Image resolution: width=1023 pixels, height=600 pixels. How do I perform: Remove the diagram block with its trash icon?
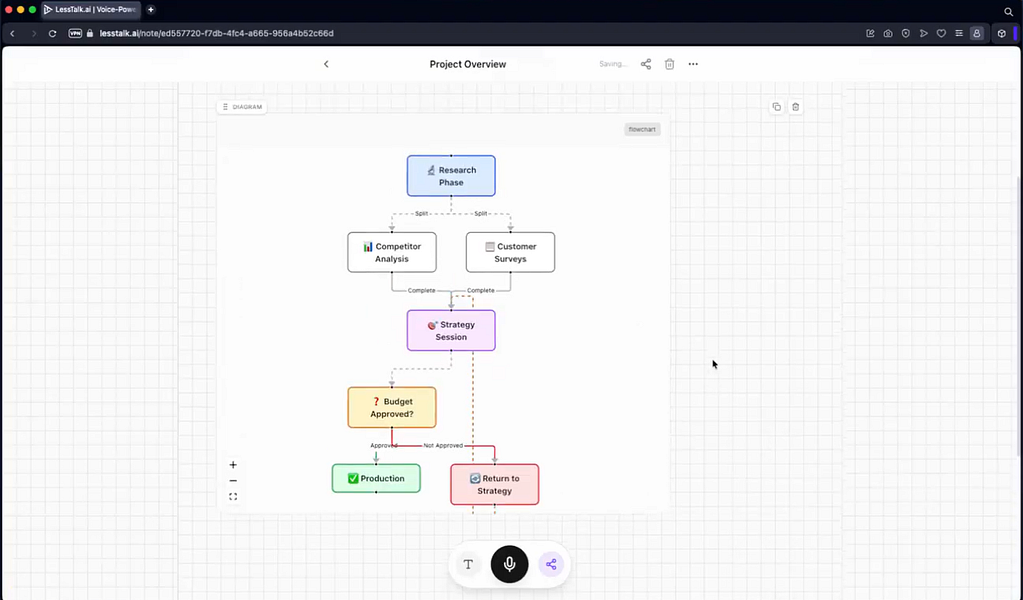tap(795, 106)
